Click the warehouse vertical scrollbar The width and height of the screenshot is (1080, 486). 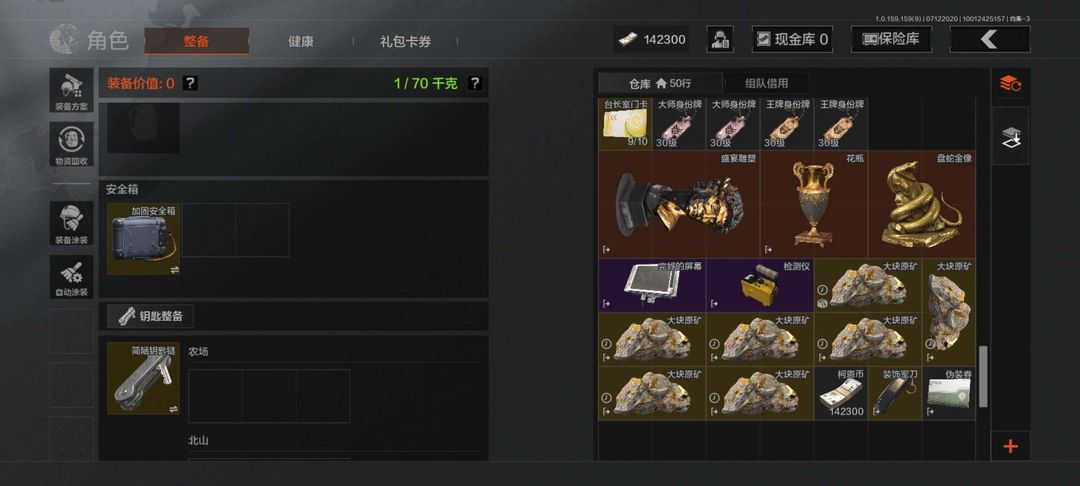click(983, 376)
